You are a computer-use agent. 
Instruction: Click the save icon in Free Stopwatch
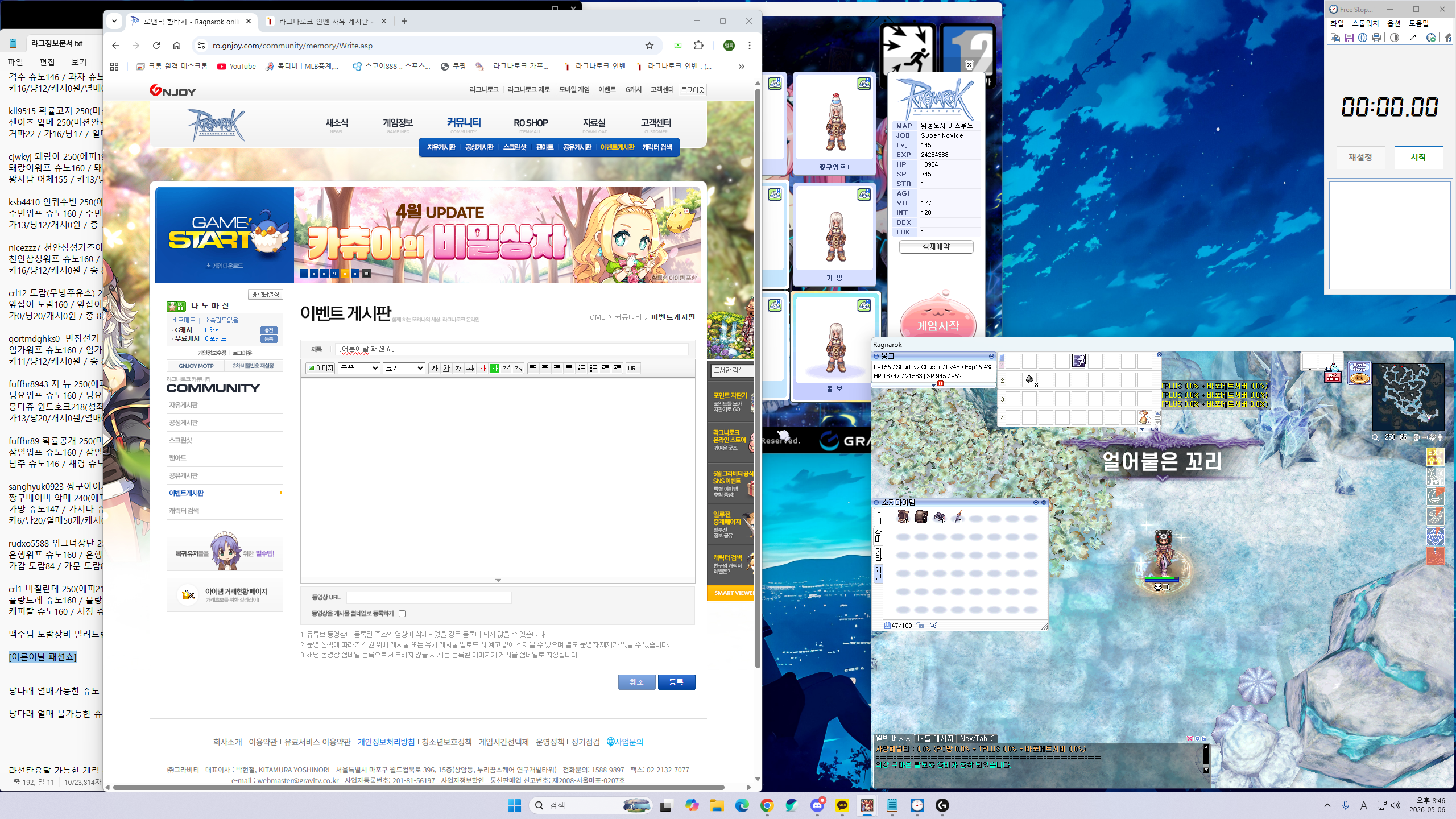point(1349,38)
